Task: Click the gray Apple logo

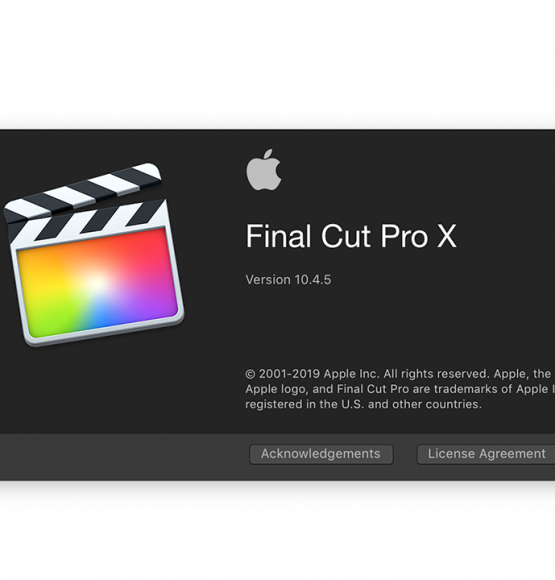Action: click(264, 170)
